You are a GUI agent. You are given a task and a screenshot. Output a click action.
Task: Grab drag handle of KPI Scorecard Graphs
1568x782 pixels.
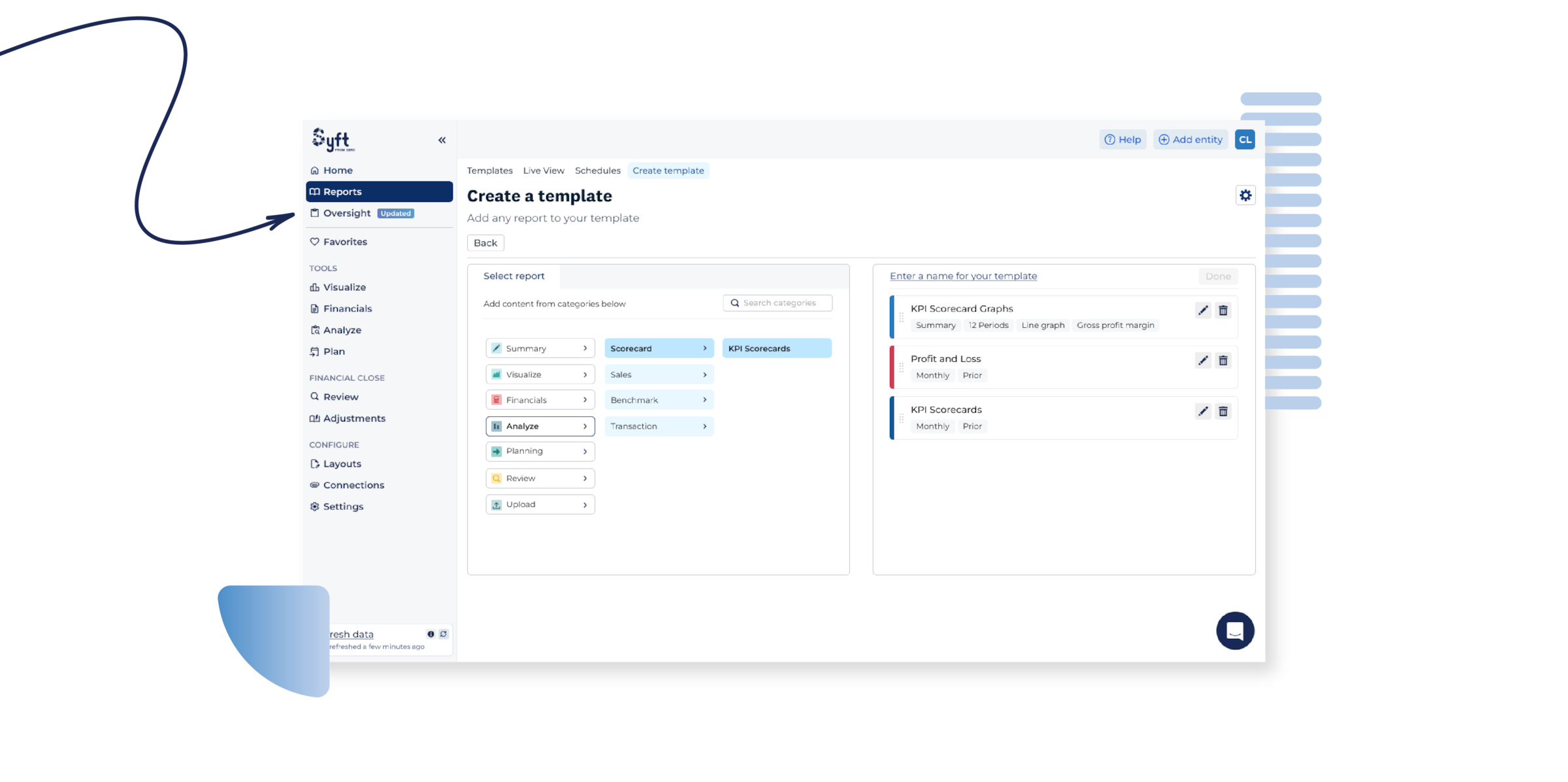901,317
